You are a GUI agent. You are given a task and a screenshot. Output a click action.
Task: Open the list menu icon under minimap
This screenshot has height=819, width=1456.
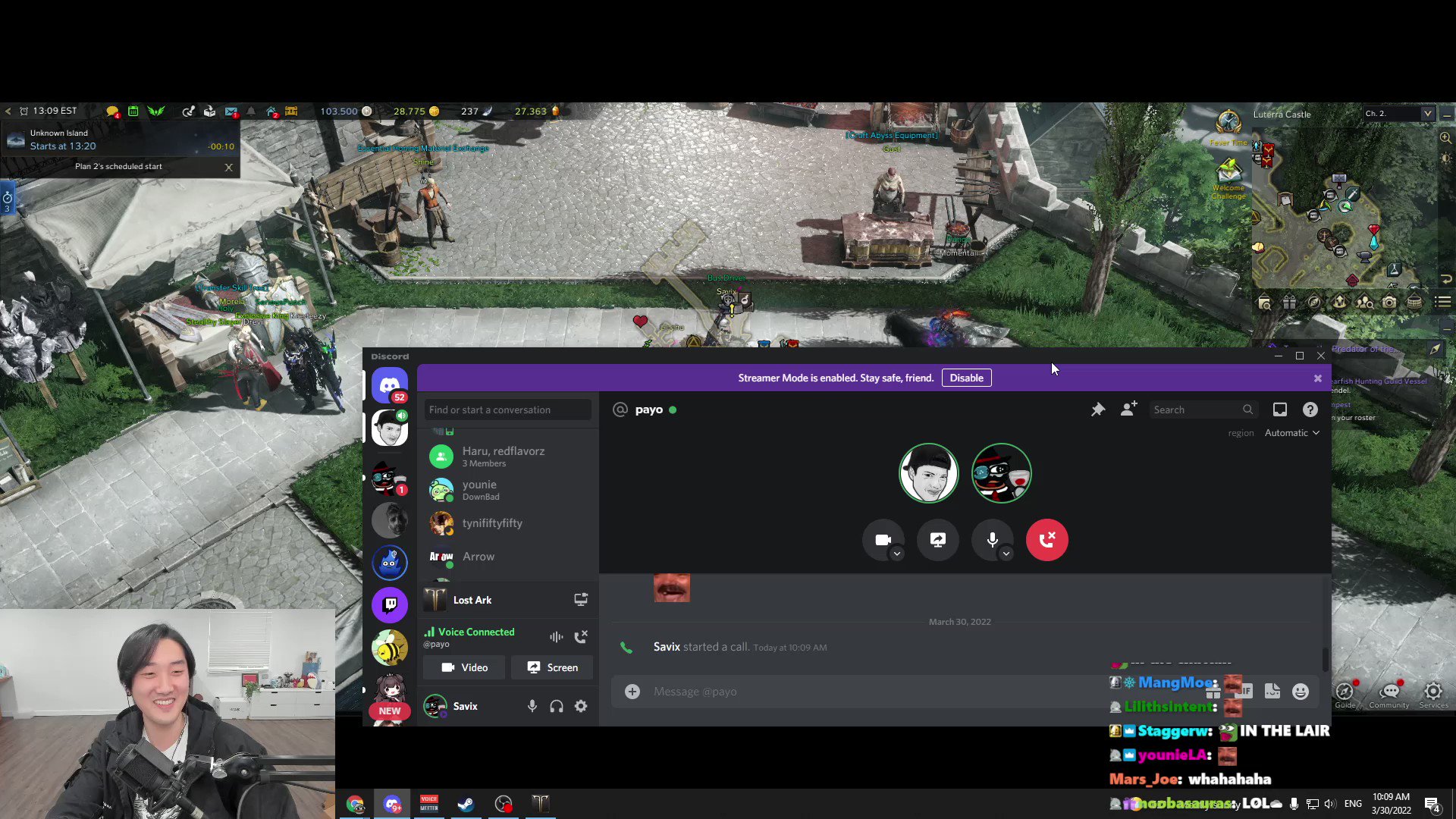1443,302
